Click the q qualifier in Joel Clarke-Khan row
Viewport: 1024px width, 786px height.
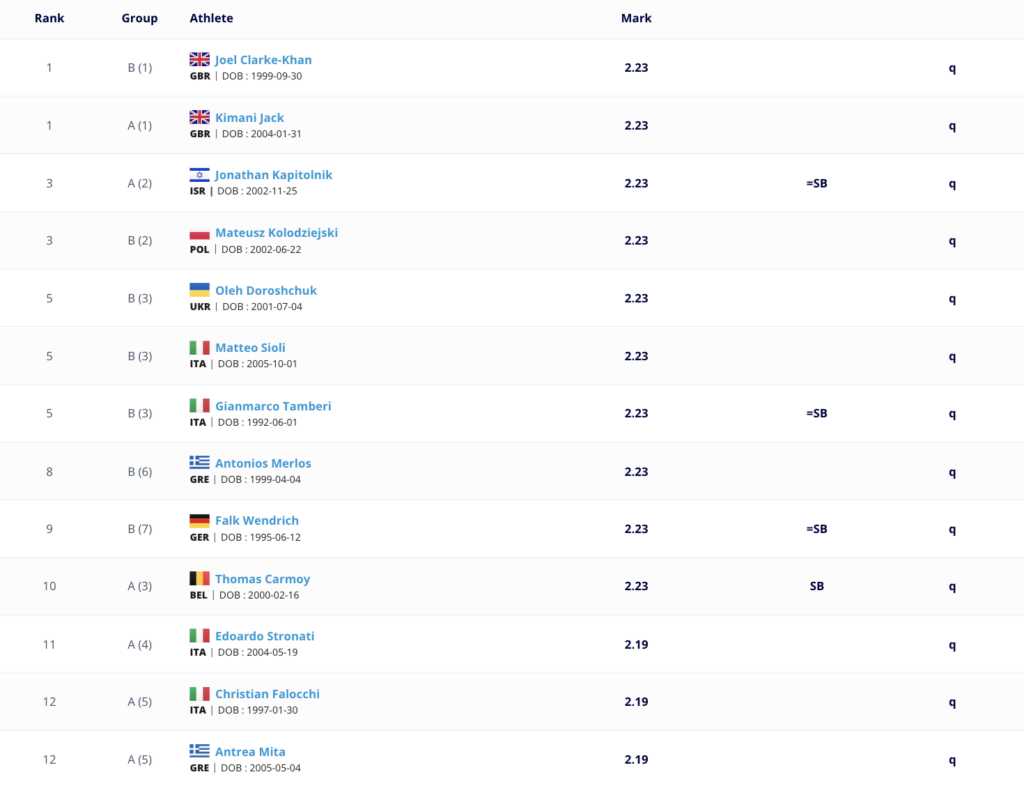click(x=952, y=69)
